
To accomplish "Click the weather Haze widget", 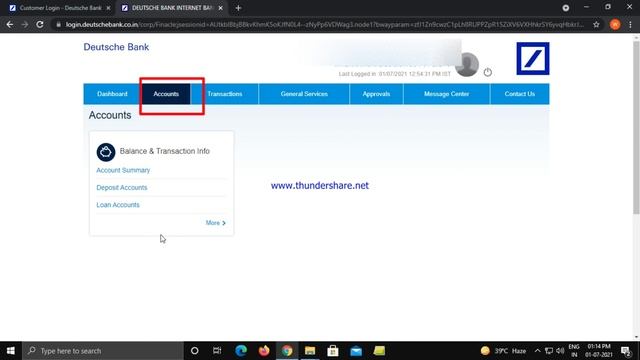I will click(x=503, y=351).
